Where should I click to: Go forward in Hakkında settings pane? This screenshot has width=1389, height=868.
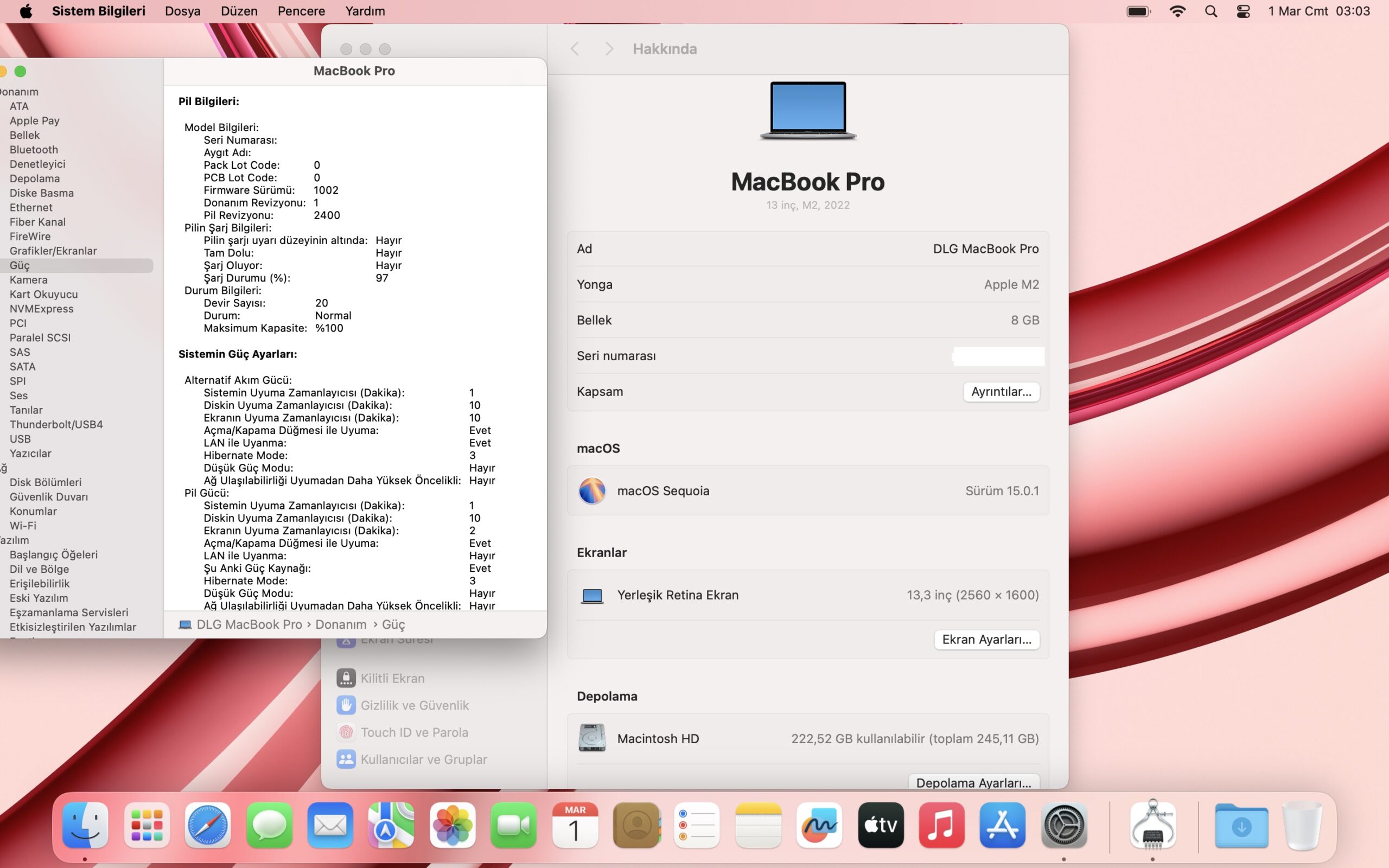[x=609, y=49]
